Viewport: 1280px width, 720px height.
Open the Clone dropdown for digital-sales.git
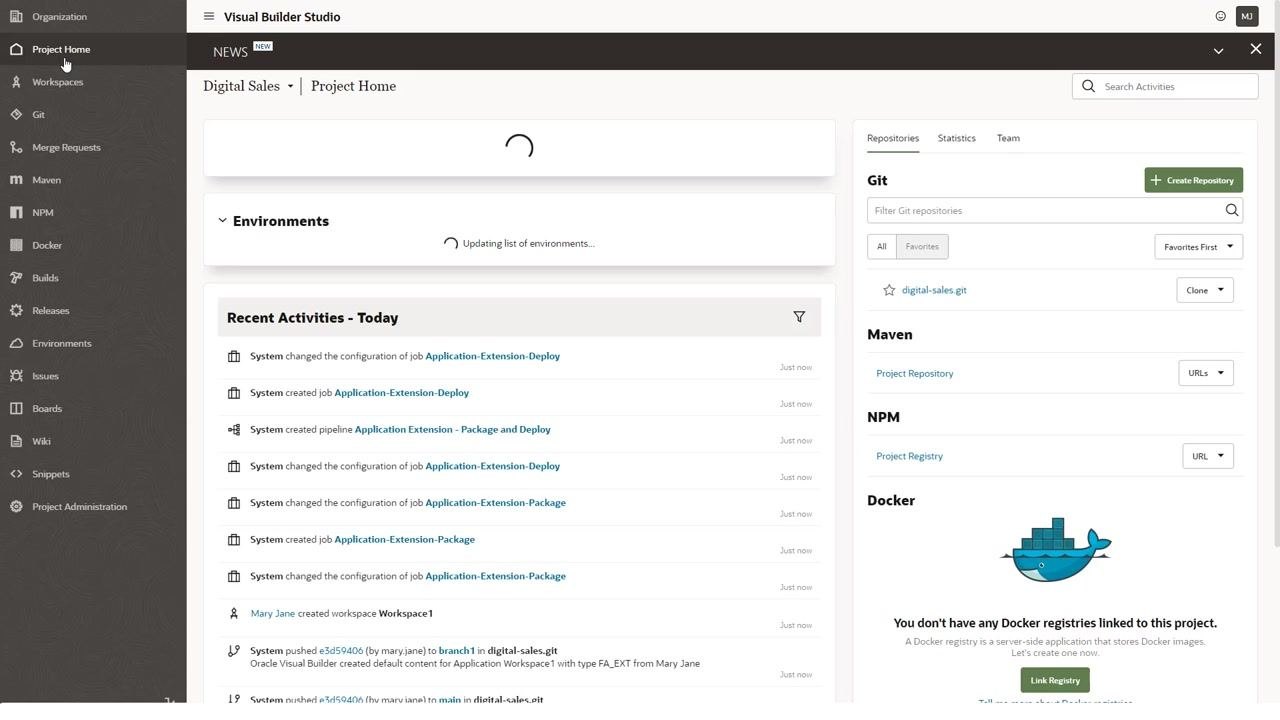point(1205,290)
